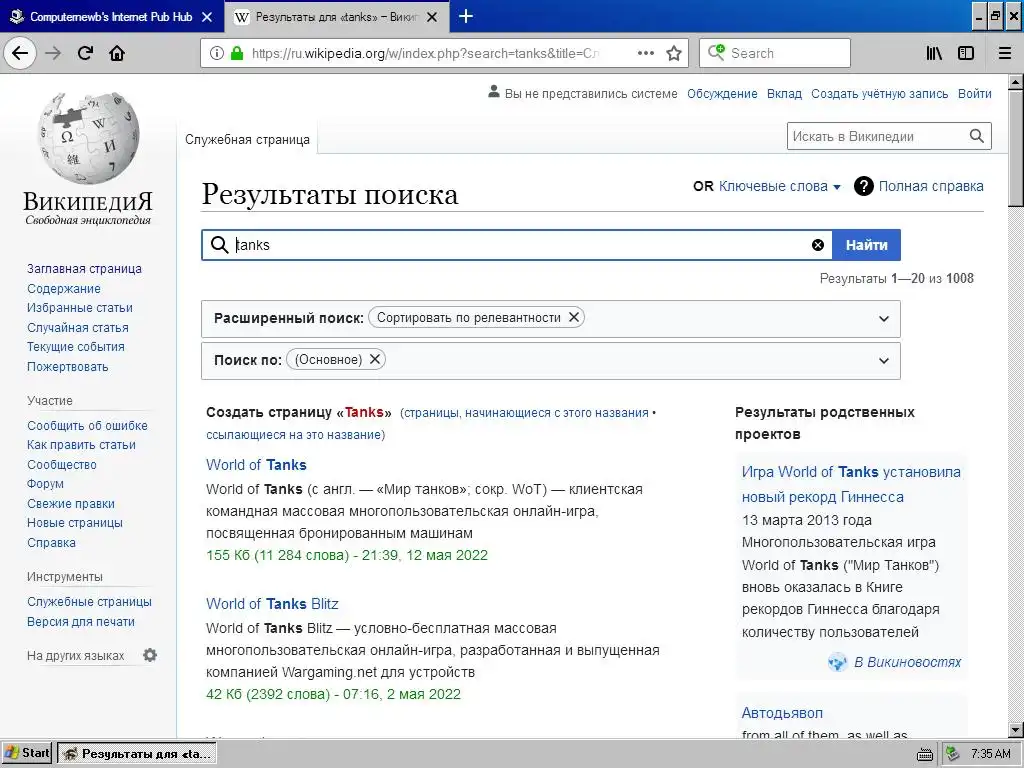
Task: Click the green padlock security icon
Action: click(x=237, y=53)
